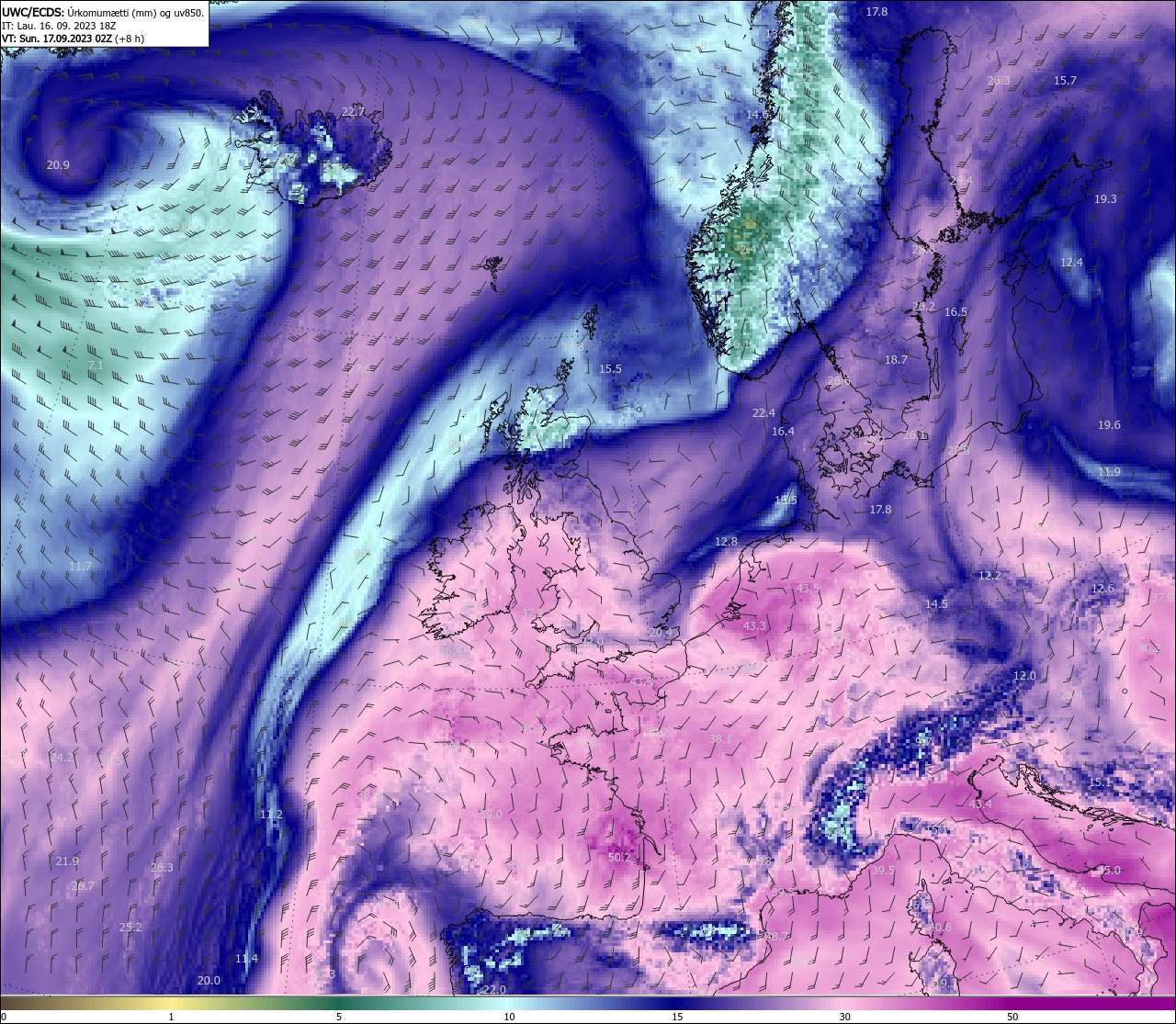Click the colour scale label 5

click(339, 1017)
